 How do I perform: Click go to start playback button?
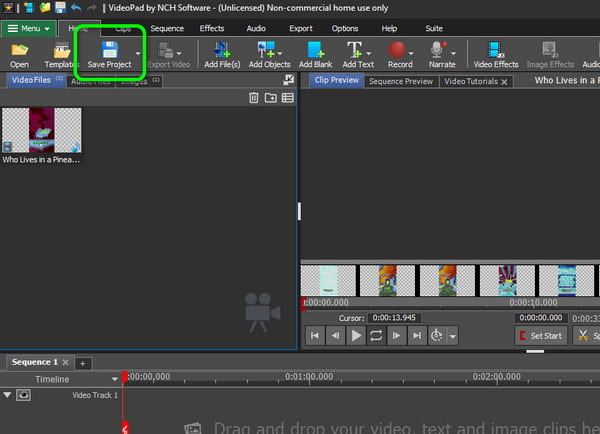pos(315,336)
